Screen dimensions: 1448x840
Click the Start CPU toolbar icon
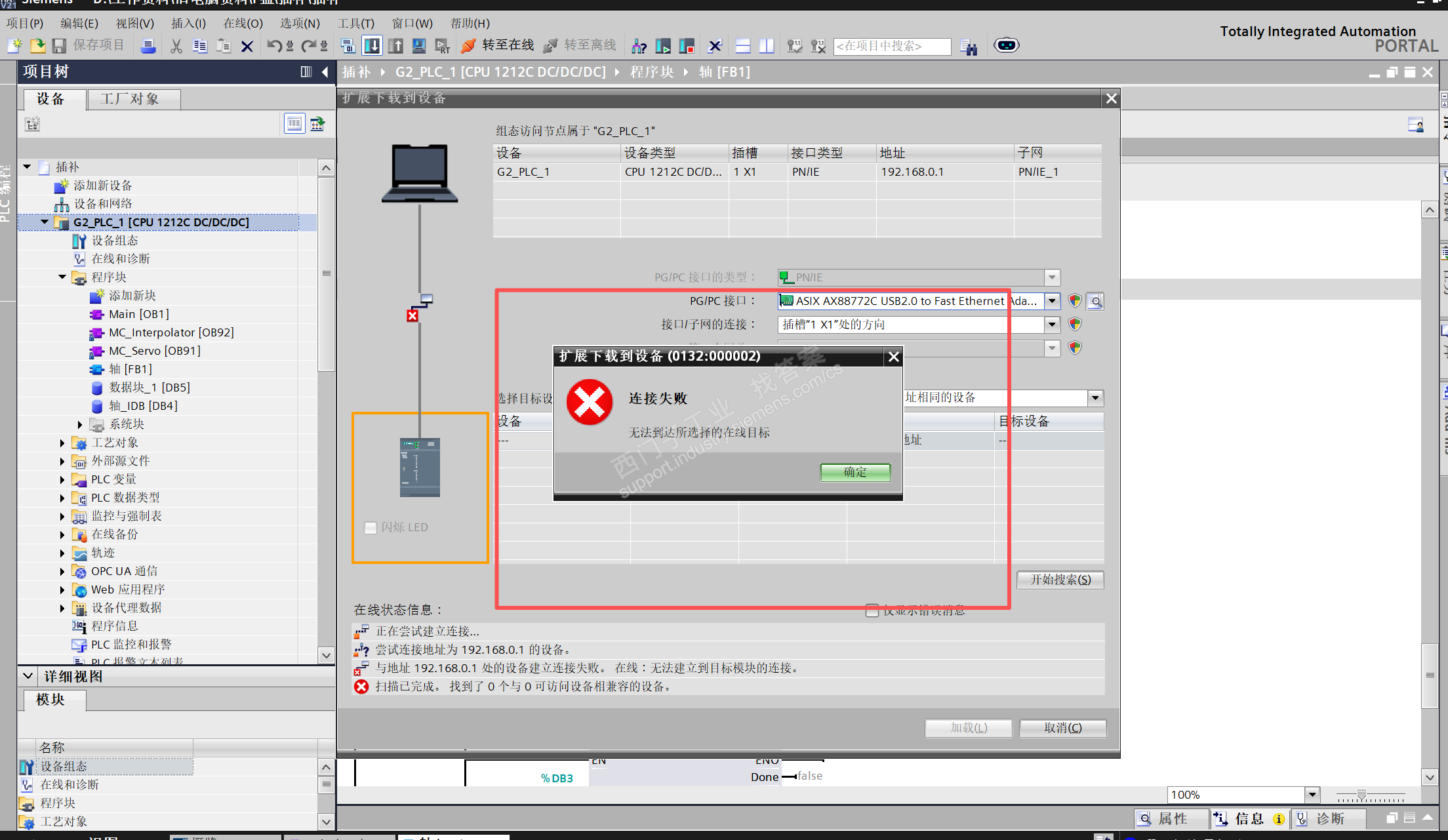point(663,46)
